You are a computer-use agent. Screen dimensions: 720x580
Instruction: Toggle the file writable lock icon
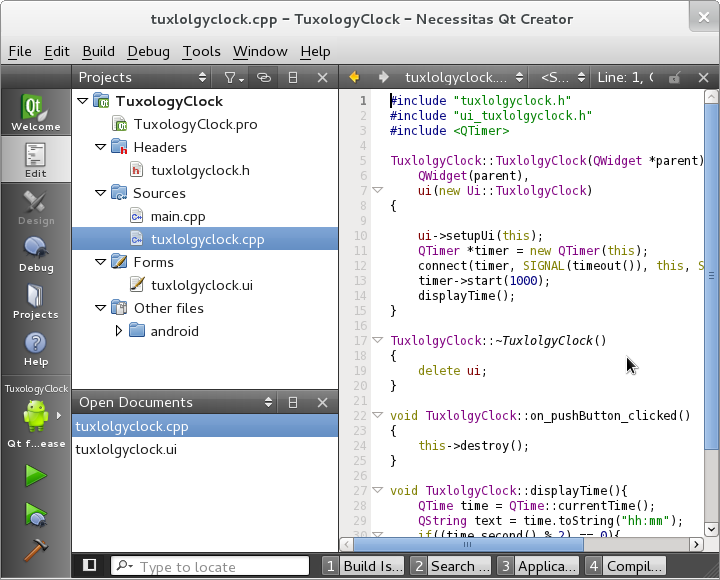click(x=674, y=78)
